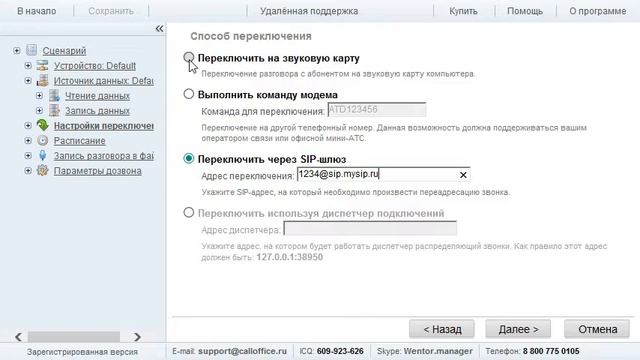
Task: Click the Зарегистрированная версия status text
Action: [x=82, y=351]
